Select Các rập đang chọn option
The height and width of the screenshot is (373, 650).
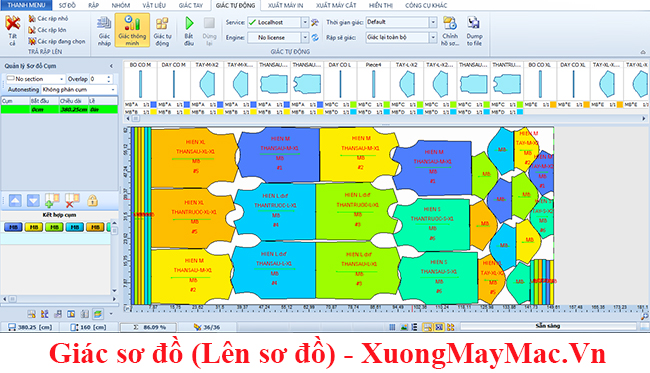(56, 41)
